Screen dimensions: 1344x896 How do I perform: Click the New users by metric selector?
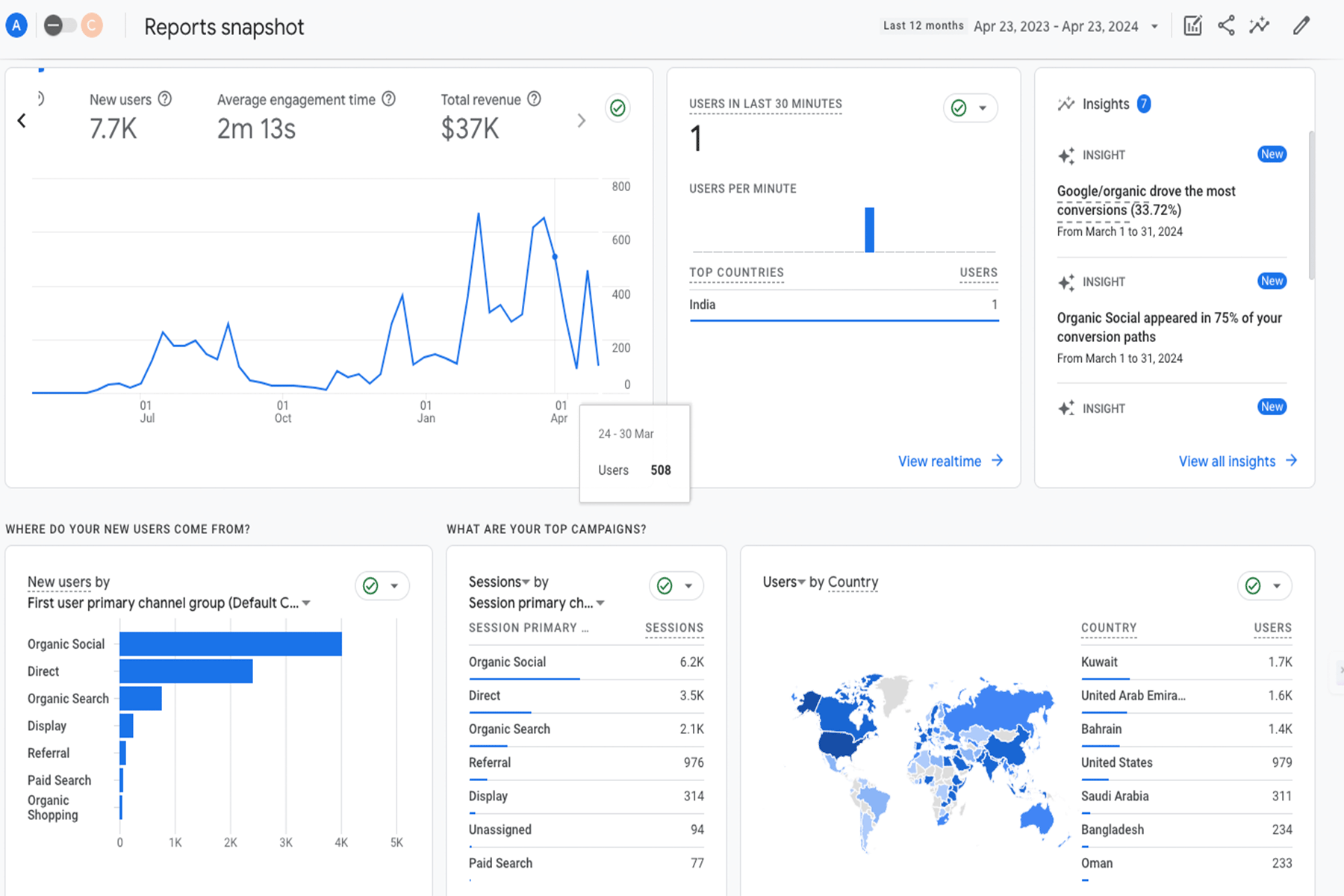click(60, 582)
